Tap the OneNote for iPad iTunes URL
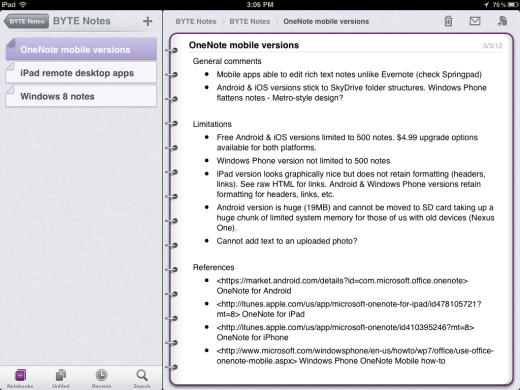This screenshot has height=390, width=520. 349,309
